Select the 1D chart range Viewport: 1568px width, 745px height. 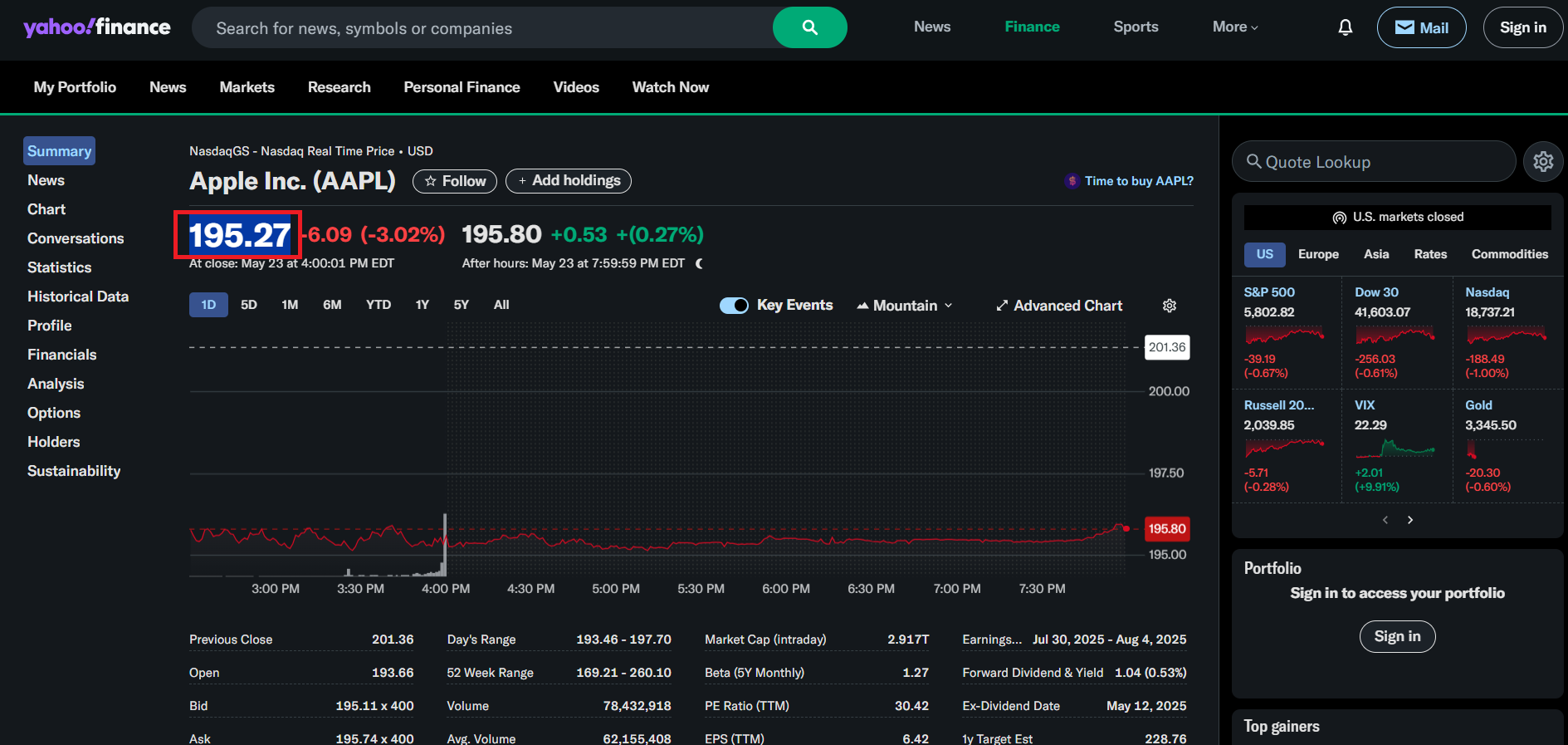(x=208, y=305)
